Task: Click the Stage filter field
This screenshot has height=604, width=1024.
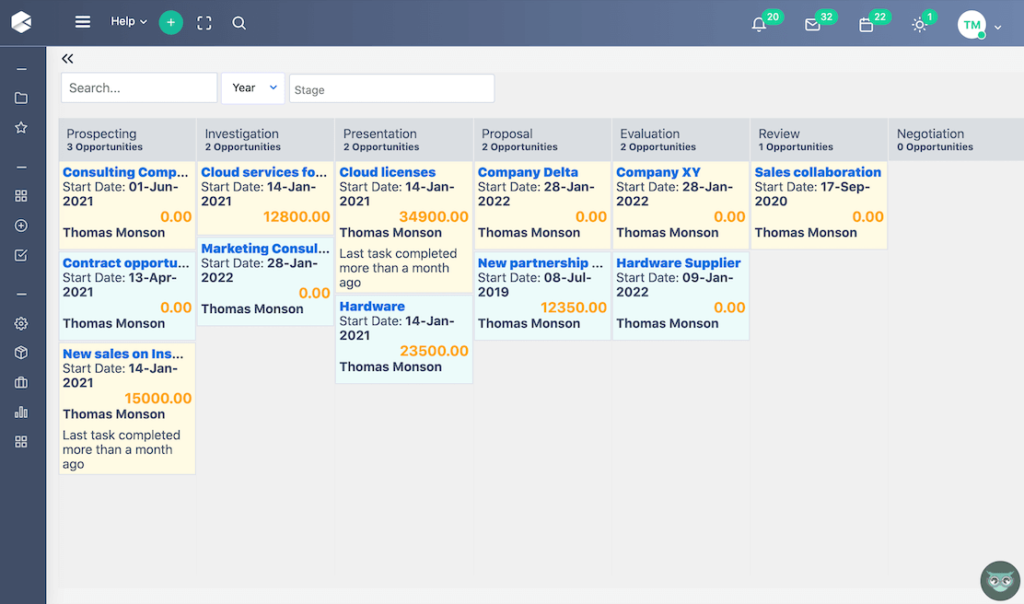Action: [391, 89]
